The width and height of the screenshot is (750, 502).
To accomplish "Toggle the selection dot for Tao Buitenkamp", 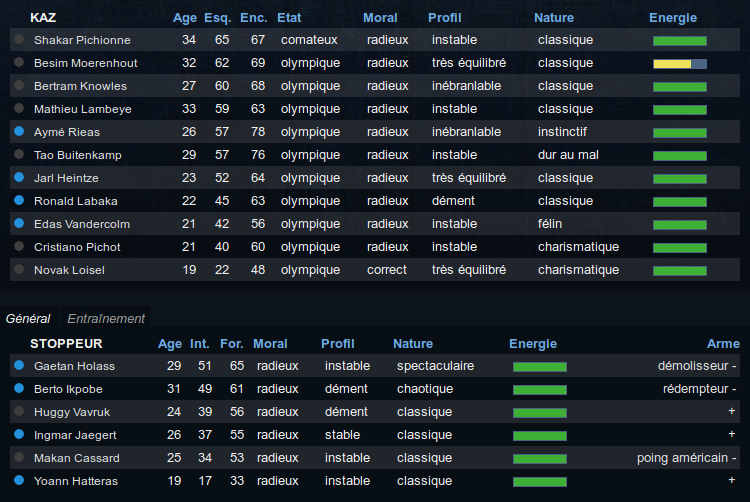I will point(19,154).
